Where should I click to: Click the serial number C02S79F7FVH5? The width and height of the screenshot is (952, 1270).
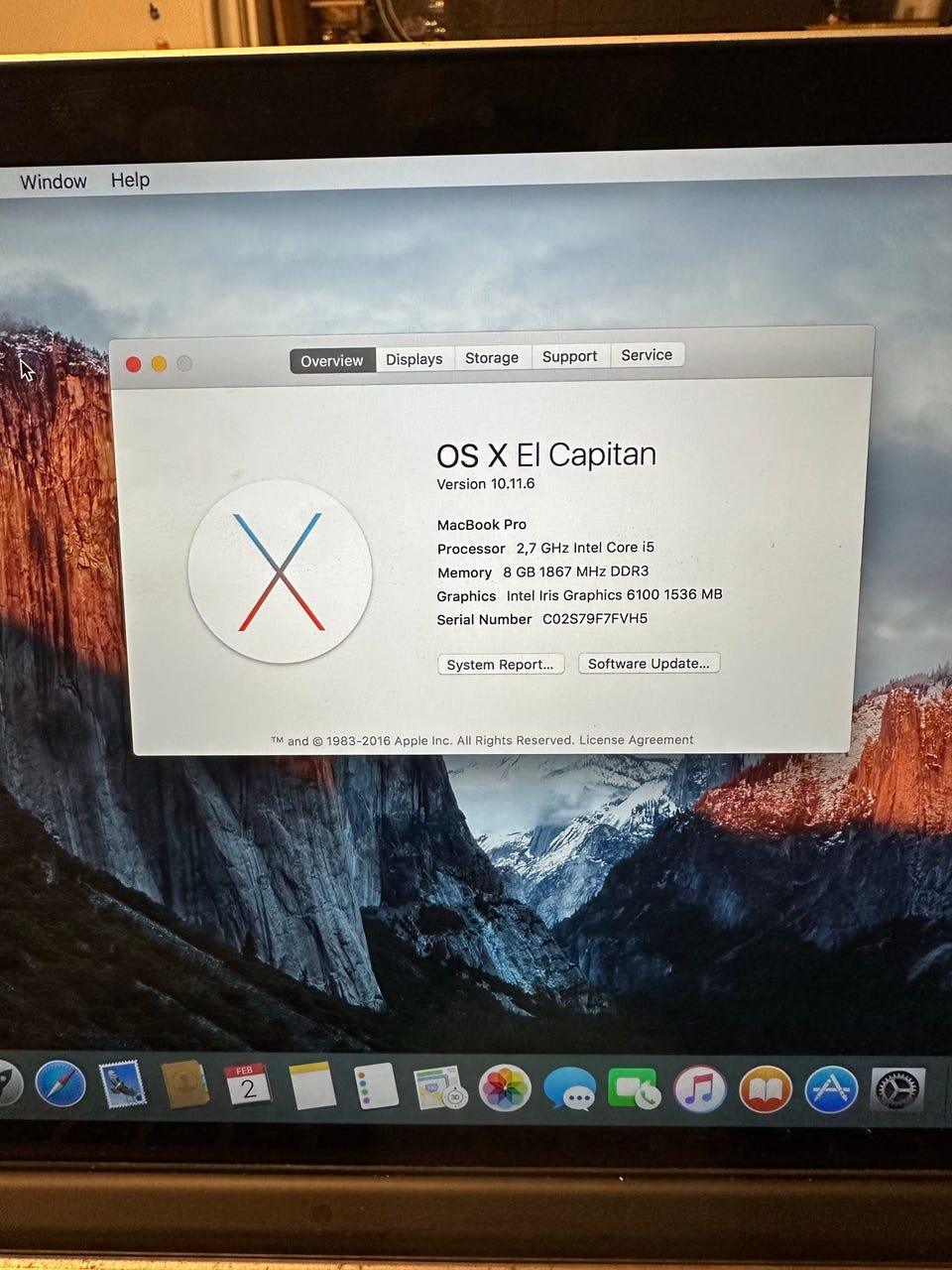point(595,618)
